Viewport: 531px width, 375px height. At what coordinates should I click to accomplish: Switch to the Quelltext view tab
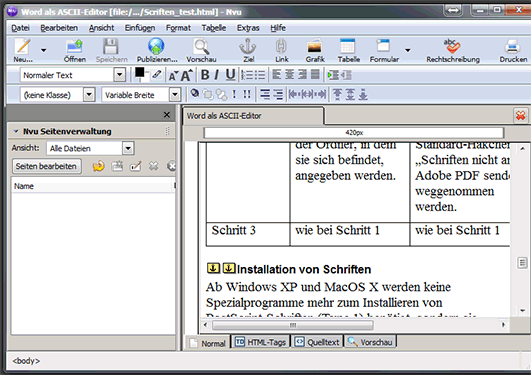[x=317, y=342]
